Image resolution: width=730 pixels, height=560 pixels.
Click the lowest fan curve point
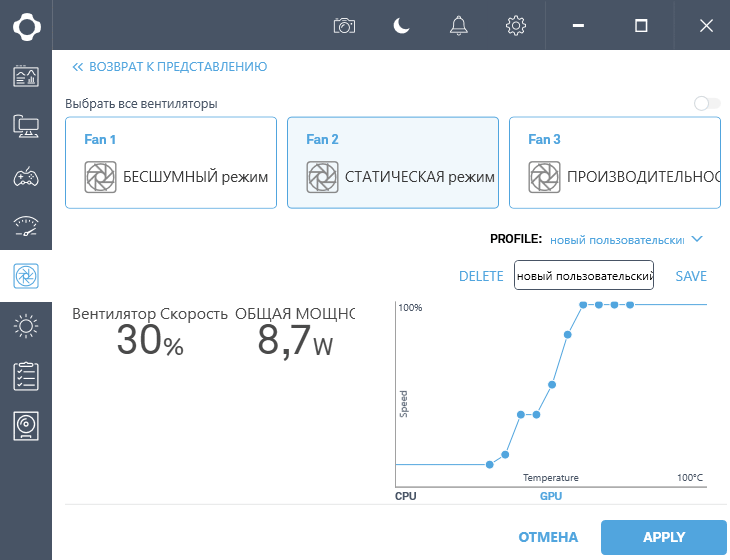[489, 464]
